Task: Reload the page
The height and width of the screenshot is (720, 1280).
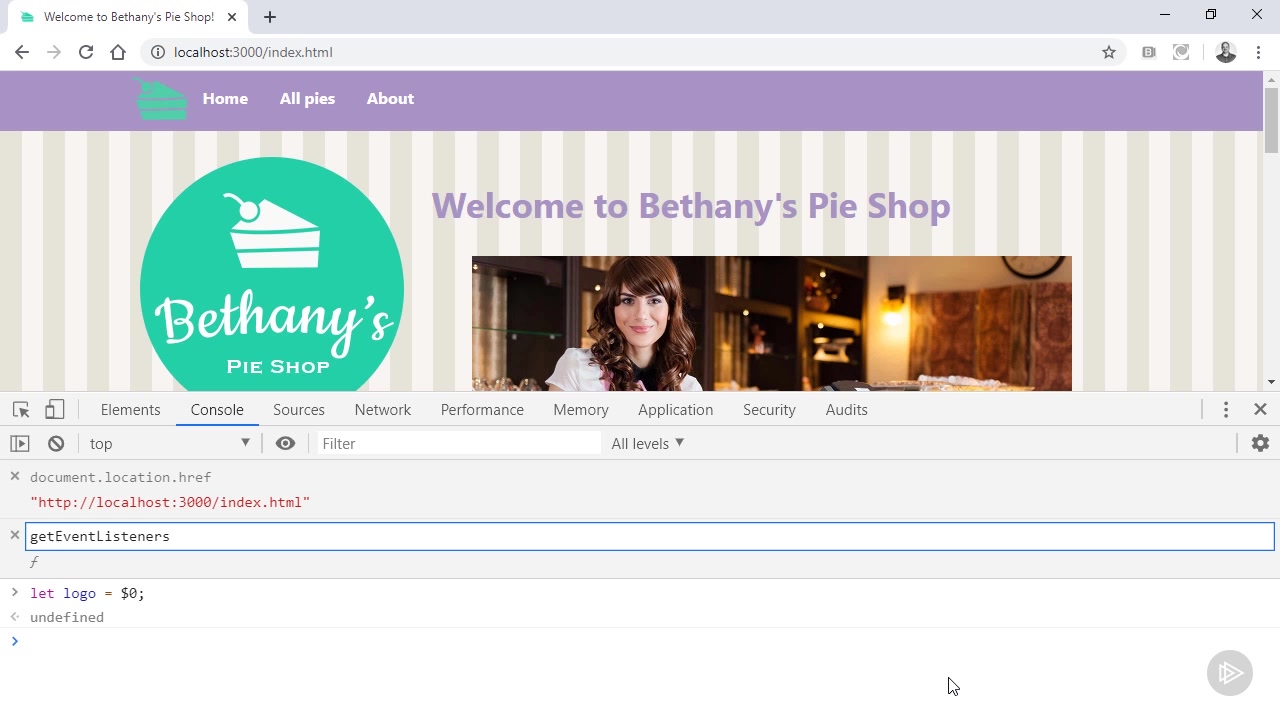Action: 86,52
